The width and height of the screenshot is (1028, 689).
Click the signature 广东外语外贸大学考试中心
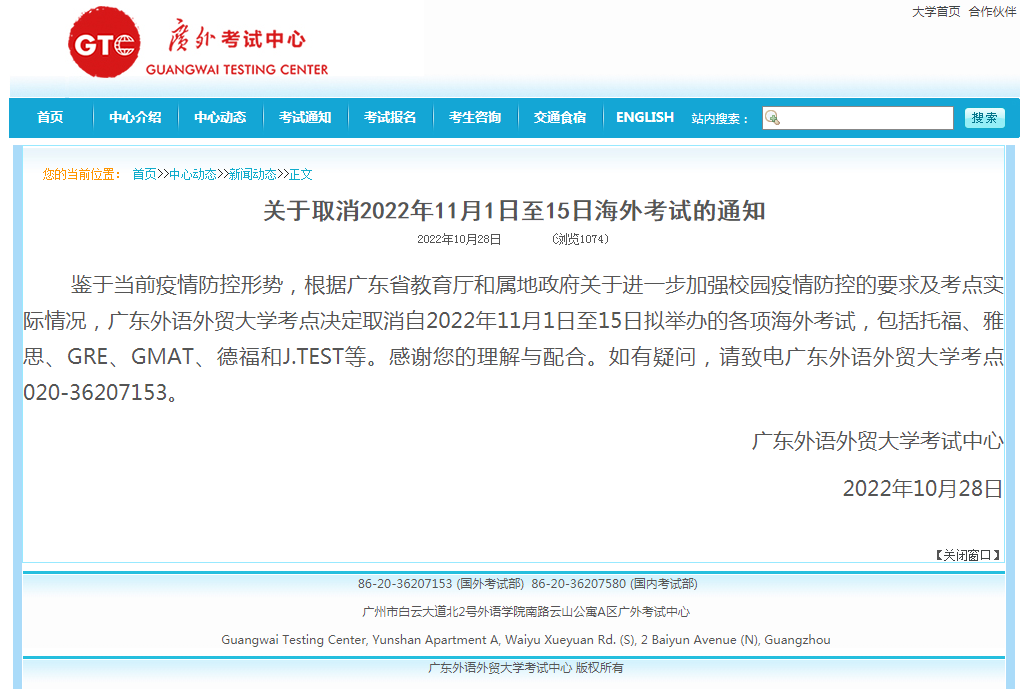click(877, 441)
